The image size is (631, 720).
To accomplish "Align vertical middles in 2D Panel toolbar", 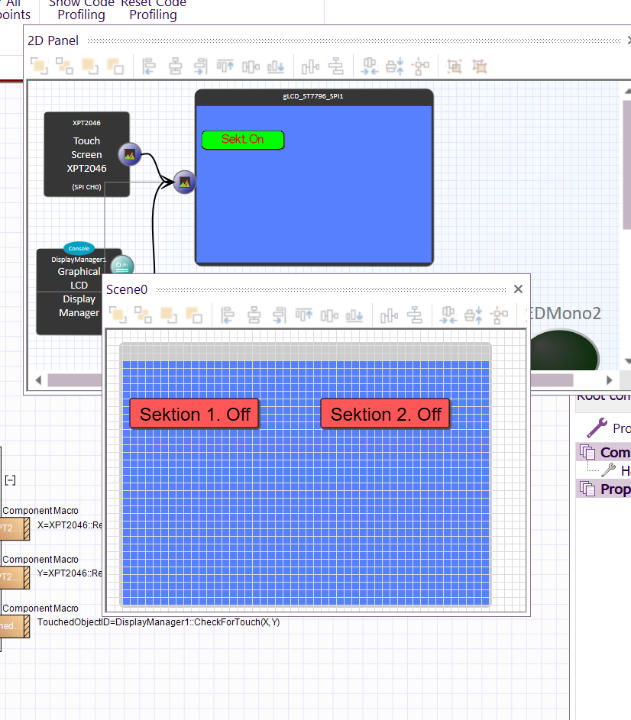I will tap(251, 67).
